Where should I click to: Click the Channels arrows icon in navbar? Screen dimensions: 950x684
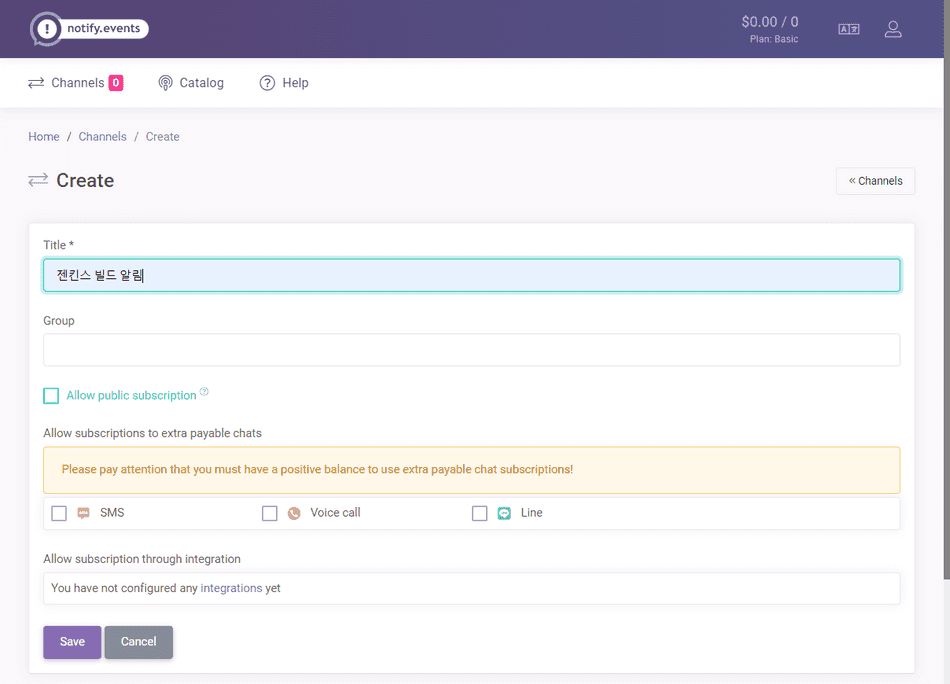click(x=36, y=82)
